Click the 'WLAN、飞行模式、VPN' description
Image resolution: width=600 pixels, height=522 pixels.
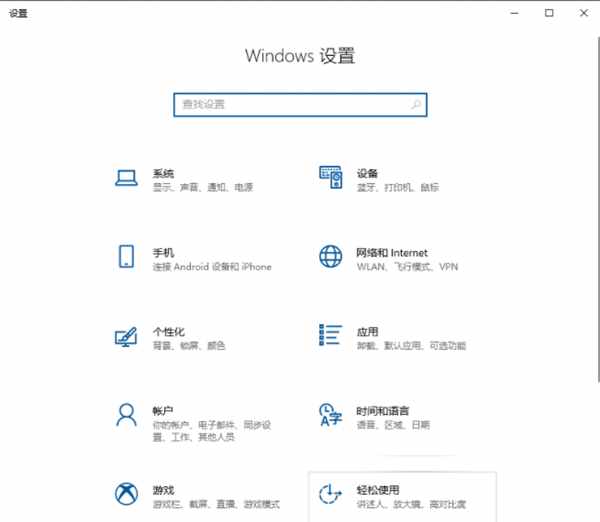[x=407, y=267]
